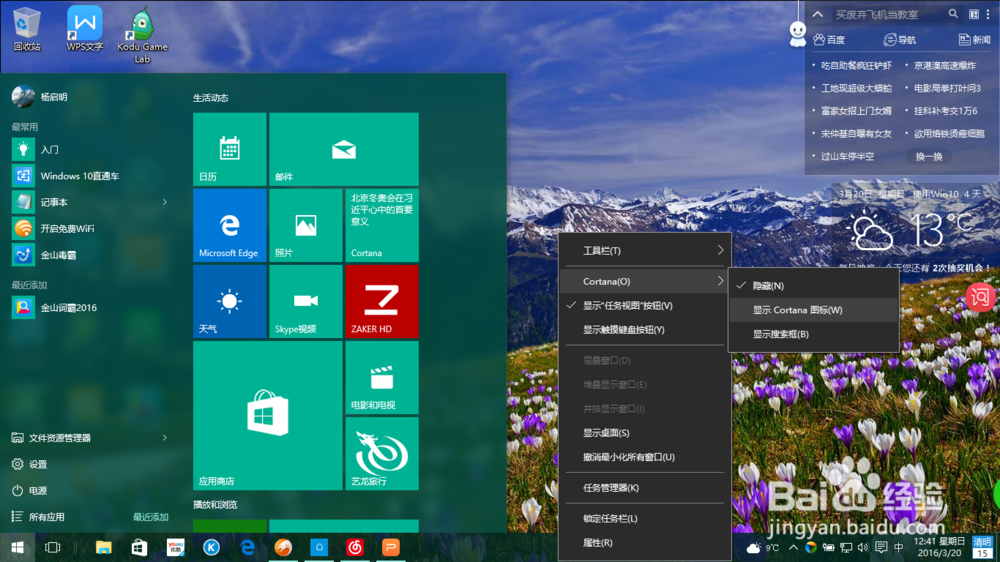The width and height of the screenshot is (1000, 562).
Task: Open the NetEase Cloud Music taskbar icon
Action: [355, 547]
